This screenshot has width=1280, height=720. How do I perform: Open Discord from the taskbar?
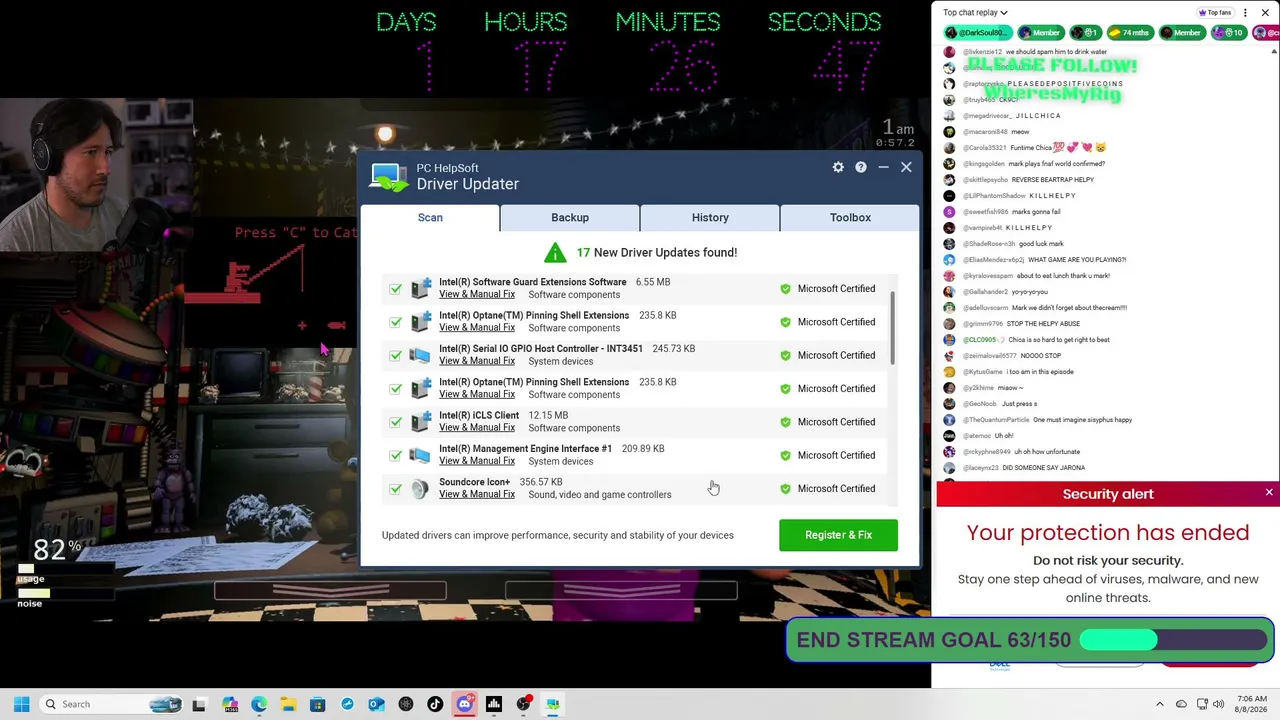(x=464, y=704)
